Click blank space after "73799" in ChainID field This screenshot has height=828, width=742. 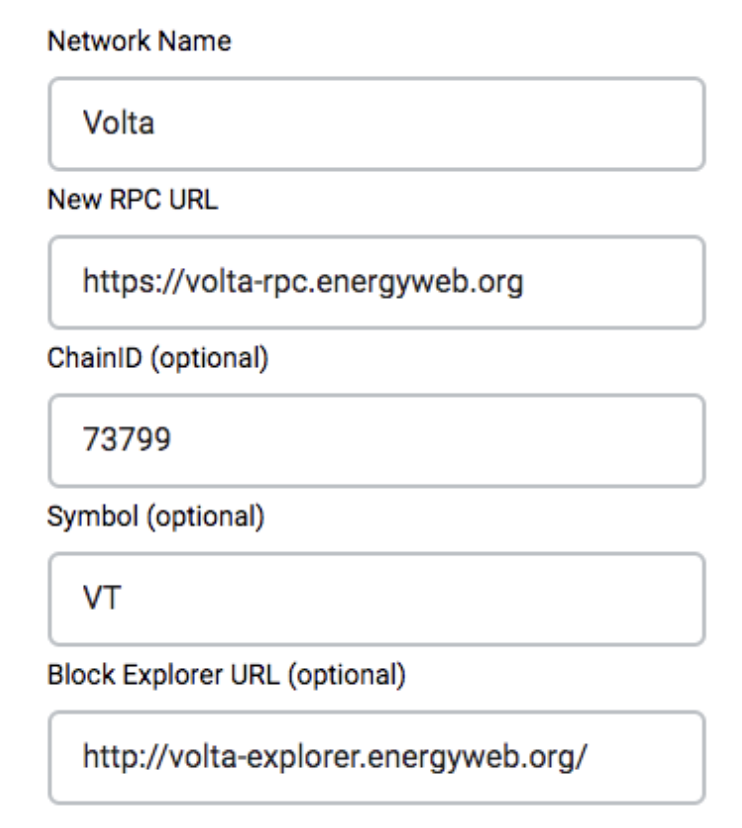(x=420, y=441)
